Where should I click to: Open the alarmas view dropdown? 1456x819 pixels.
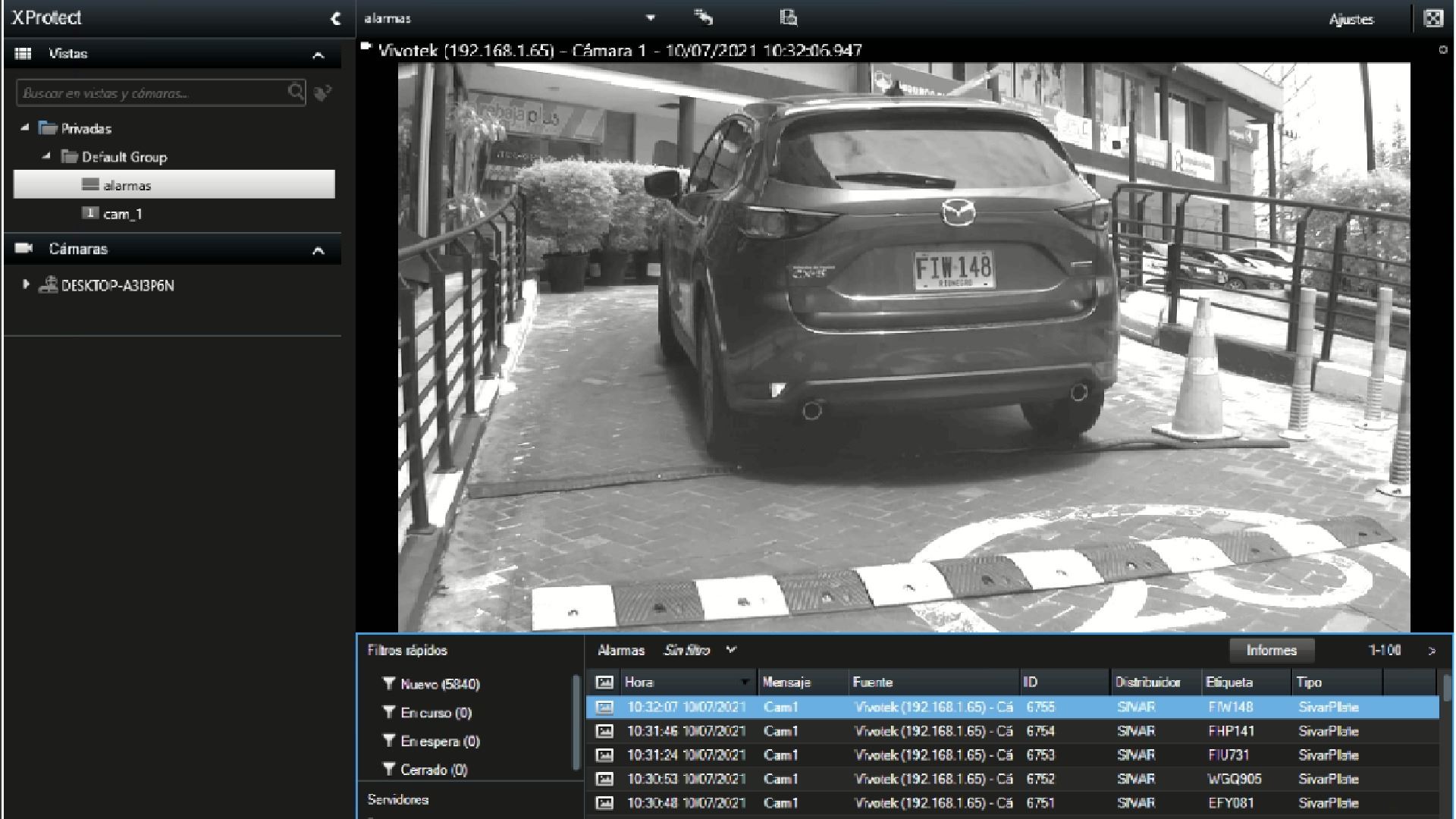[x=650, y=18]
